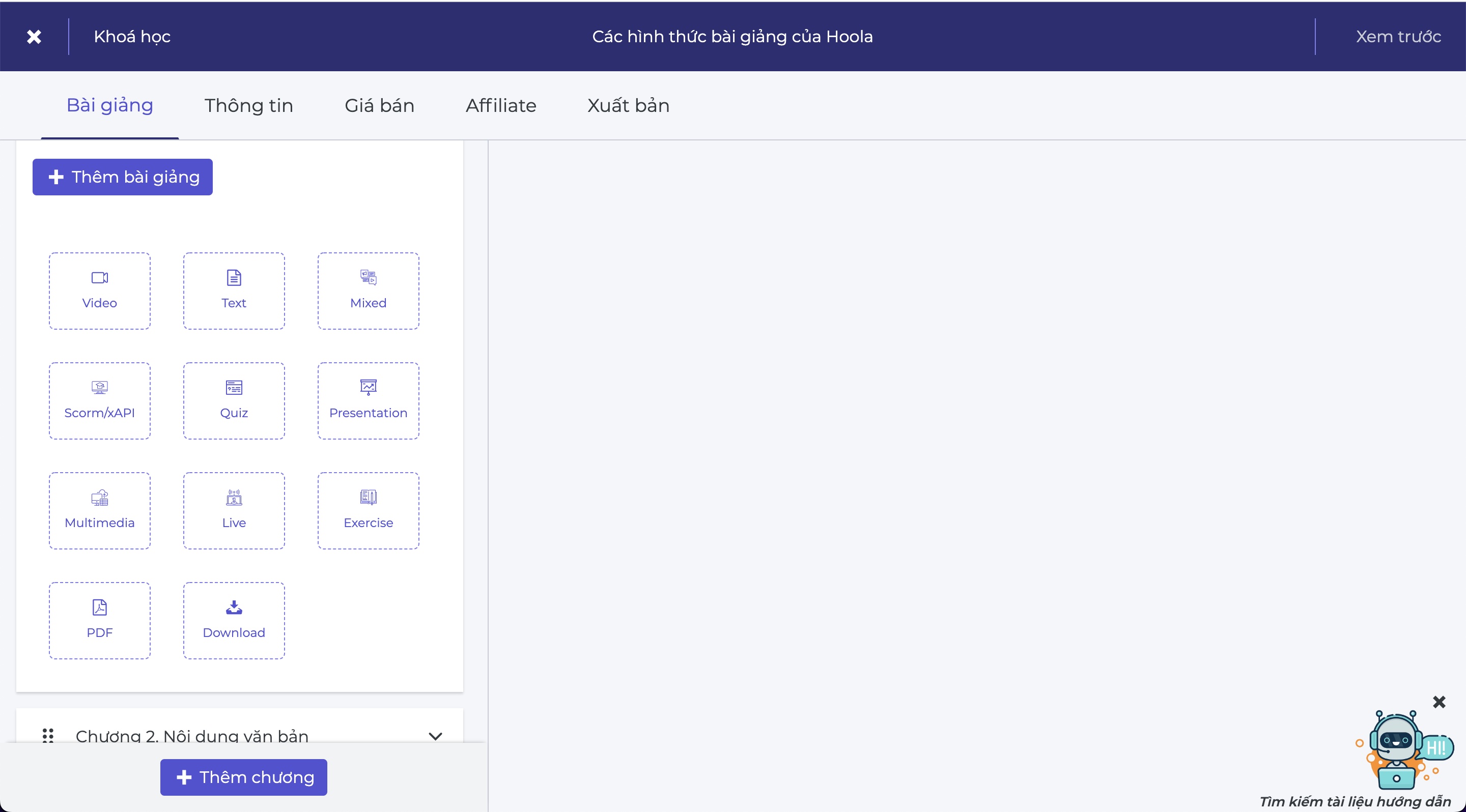Open the Affiliate tab

coord(501,105)
